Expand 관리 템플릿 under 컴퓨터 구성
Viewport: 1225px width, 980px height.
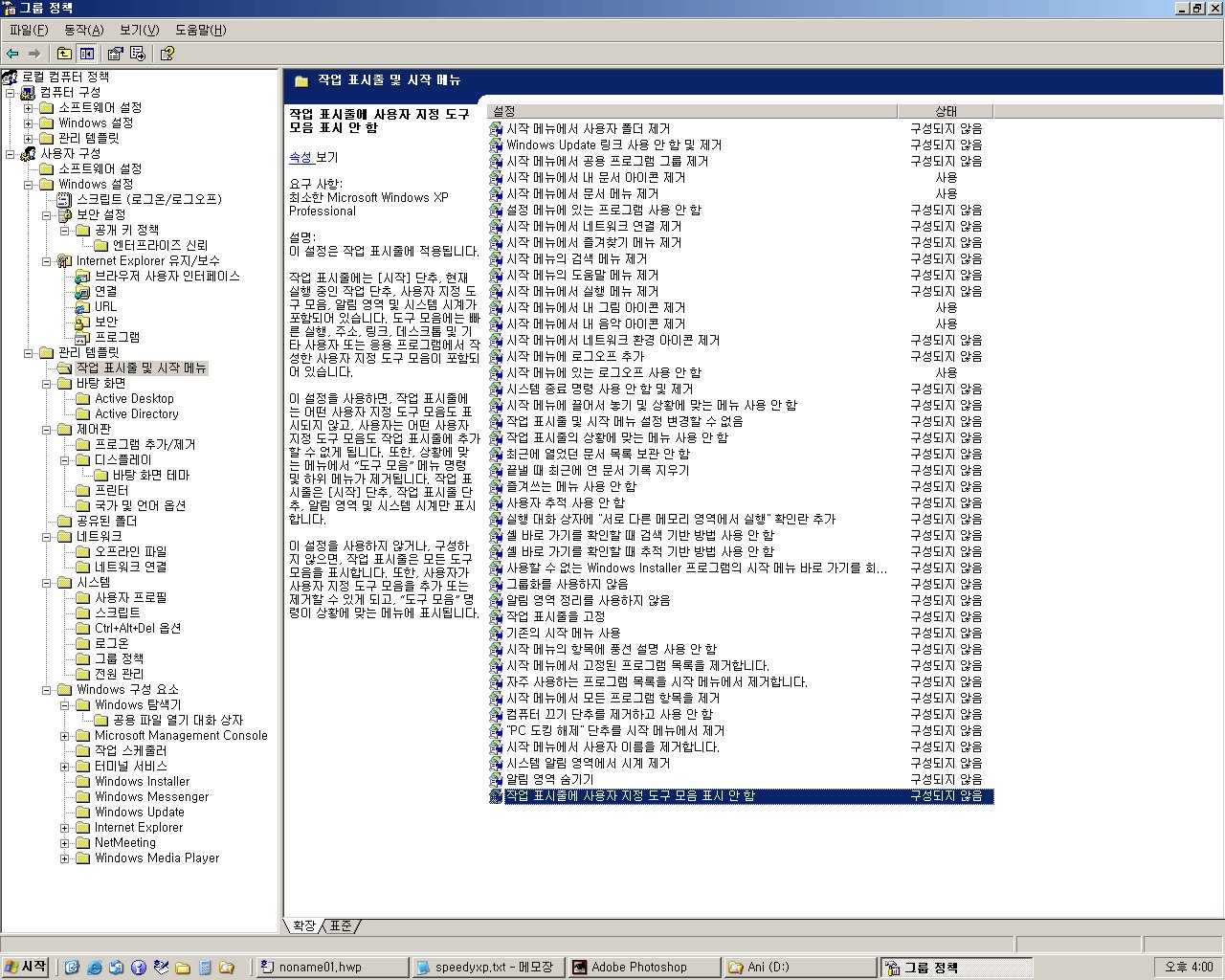29,138
